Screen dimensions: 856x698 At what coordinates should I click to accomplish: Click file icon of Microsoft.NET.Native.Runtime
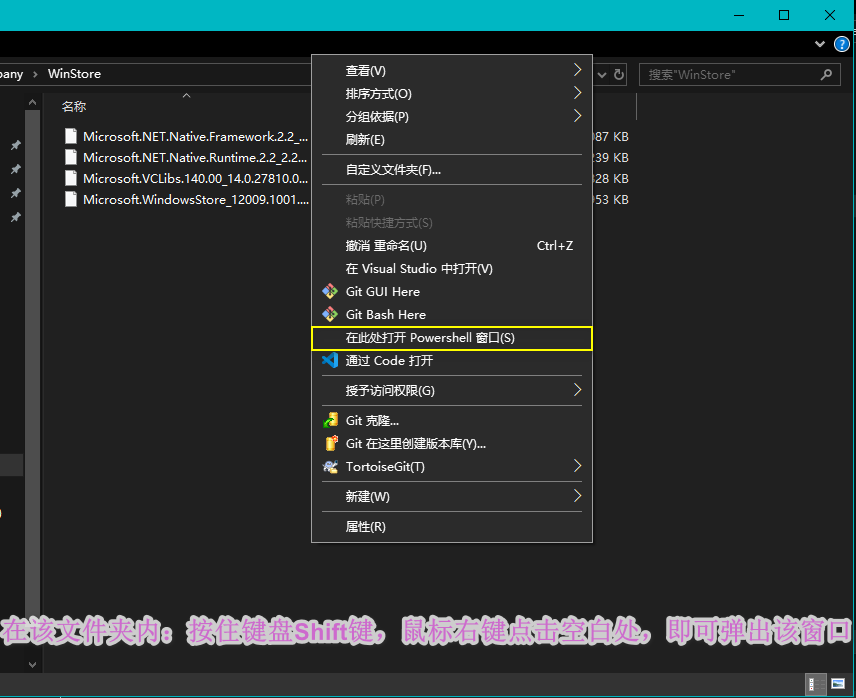pos(71,157)
